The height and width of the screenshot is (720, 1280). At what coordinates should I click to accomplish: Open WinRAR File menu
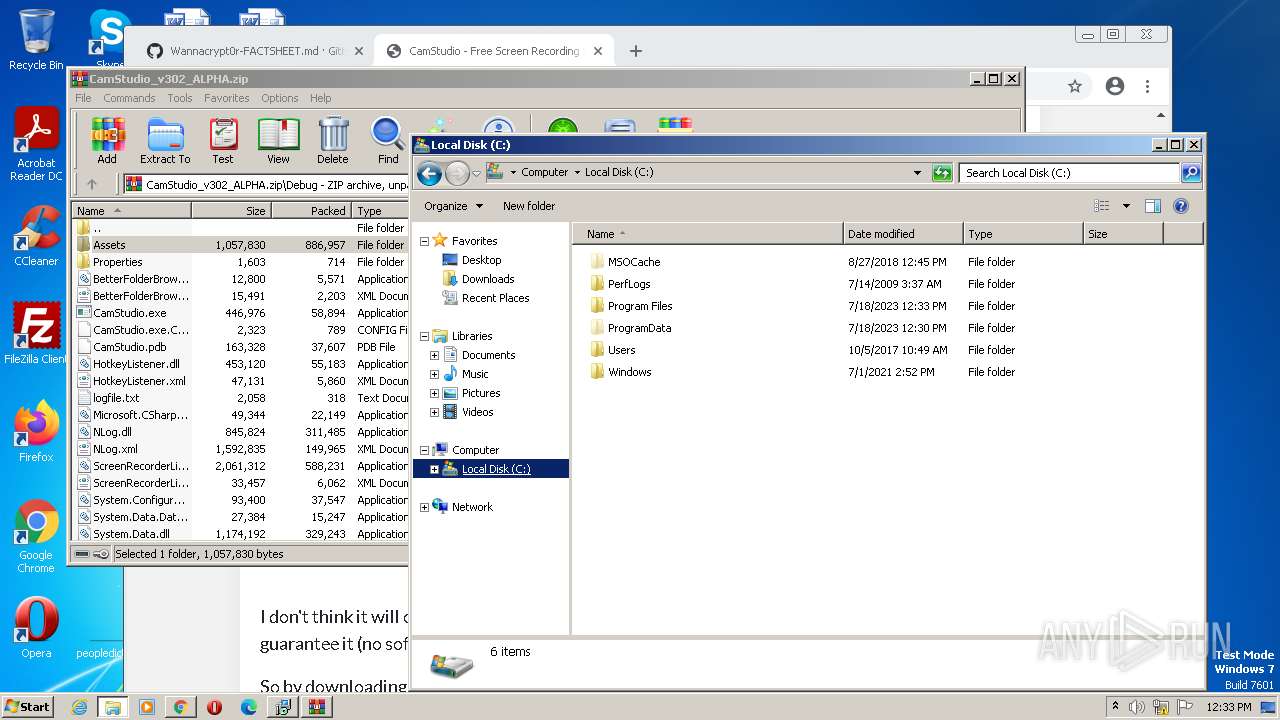click(x=83, y=98)
